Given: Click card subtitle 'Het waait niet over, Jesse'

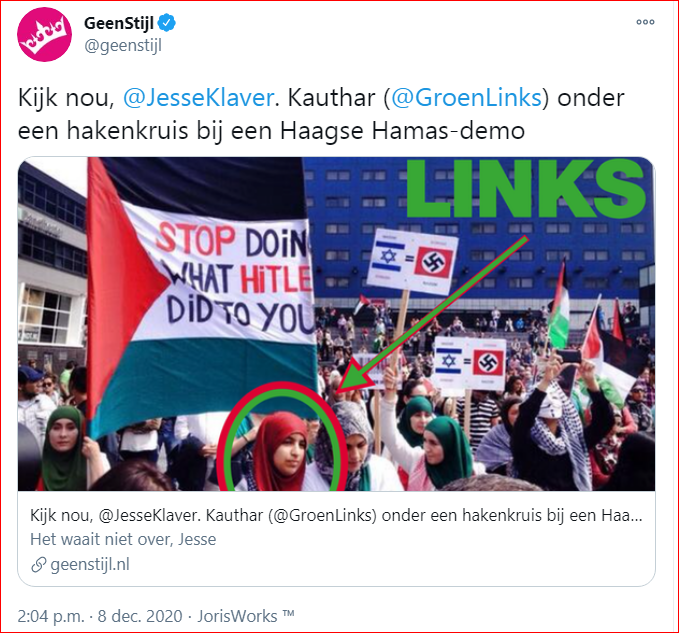Looking at the screenshot, I should (123, 539).
